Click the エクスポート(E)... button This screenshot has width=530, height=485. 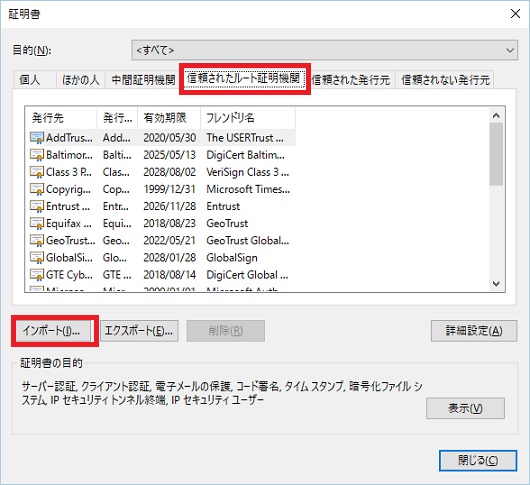[139, 331]
